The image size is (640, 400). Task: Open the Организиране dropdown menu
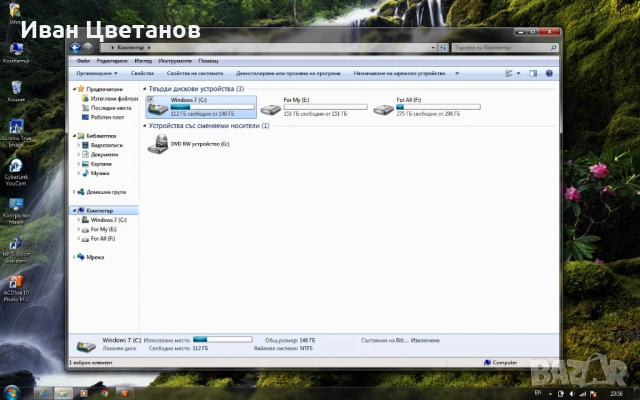click(x=97, y=73)
